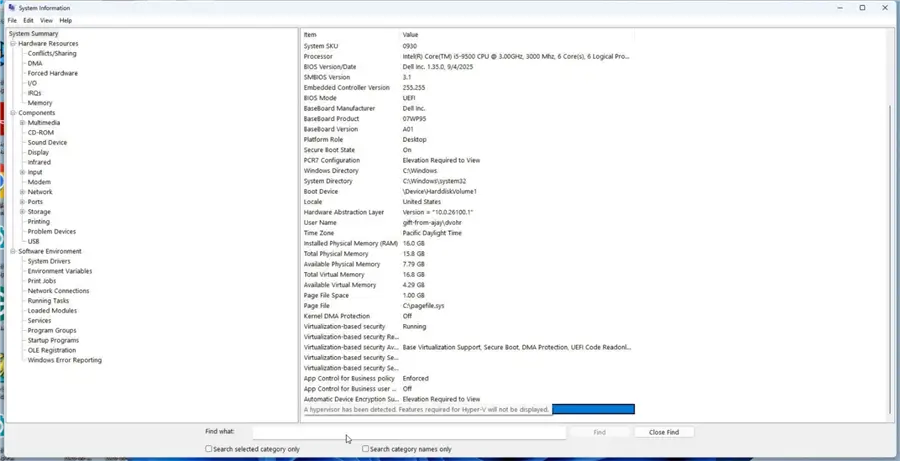This screenshot has height=461, width=900.
Task: Select Network Connections tree item
Action: tap(59, 291)
